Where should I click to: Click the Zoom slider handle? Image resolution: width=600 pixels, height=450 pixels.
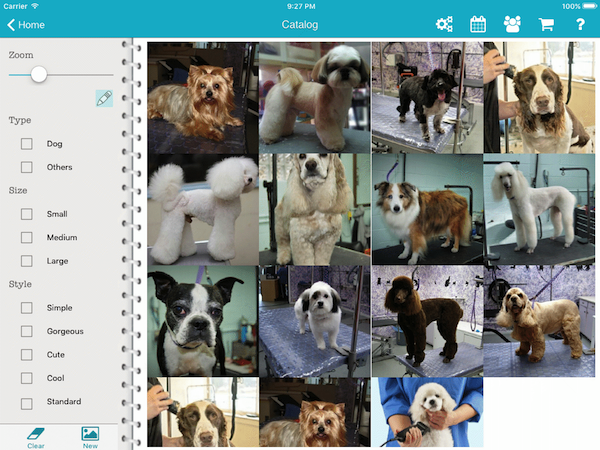(39, 74)
